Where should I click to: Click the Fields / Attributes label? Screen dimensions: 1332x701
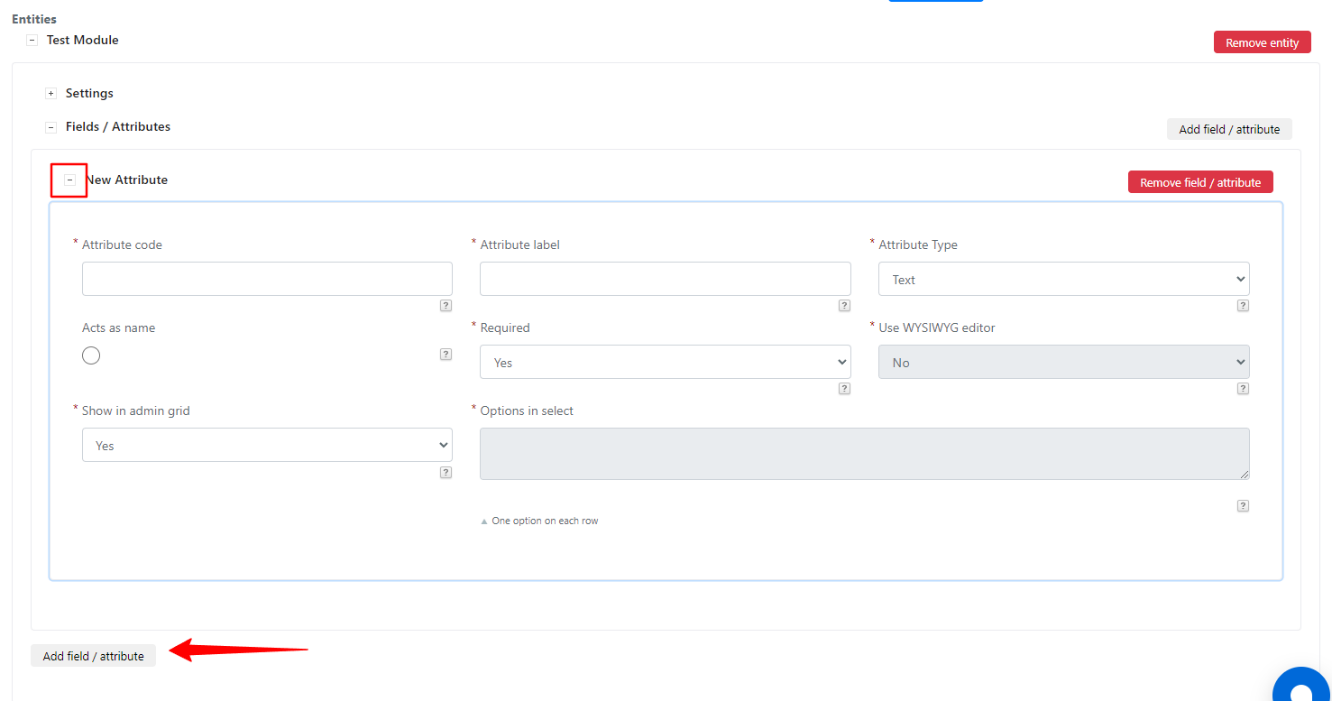(118, 127)
